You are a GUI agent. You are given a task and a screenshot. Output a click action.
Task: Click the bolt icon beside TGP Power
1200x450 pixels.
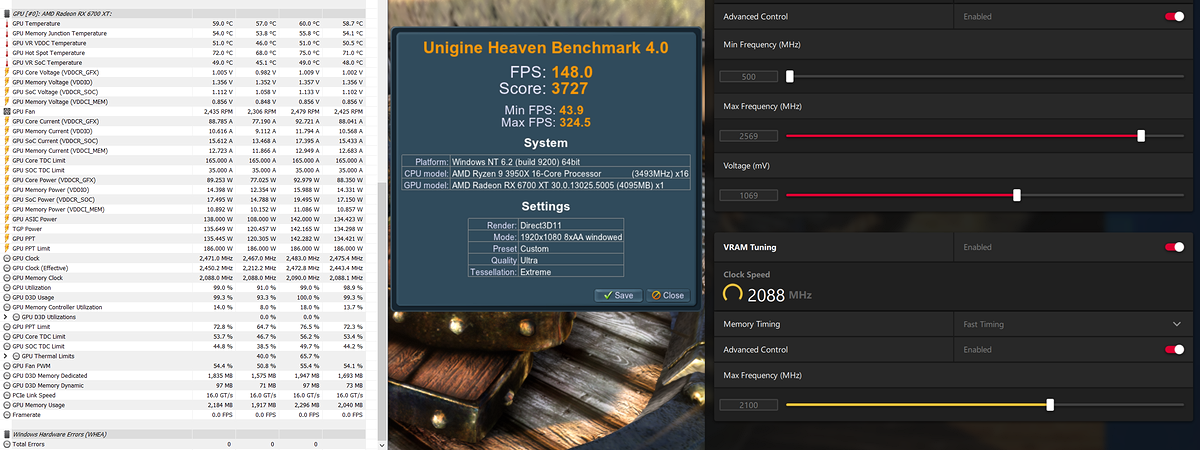click(7, 228)
